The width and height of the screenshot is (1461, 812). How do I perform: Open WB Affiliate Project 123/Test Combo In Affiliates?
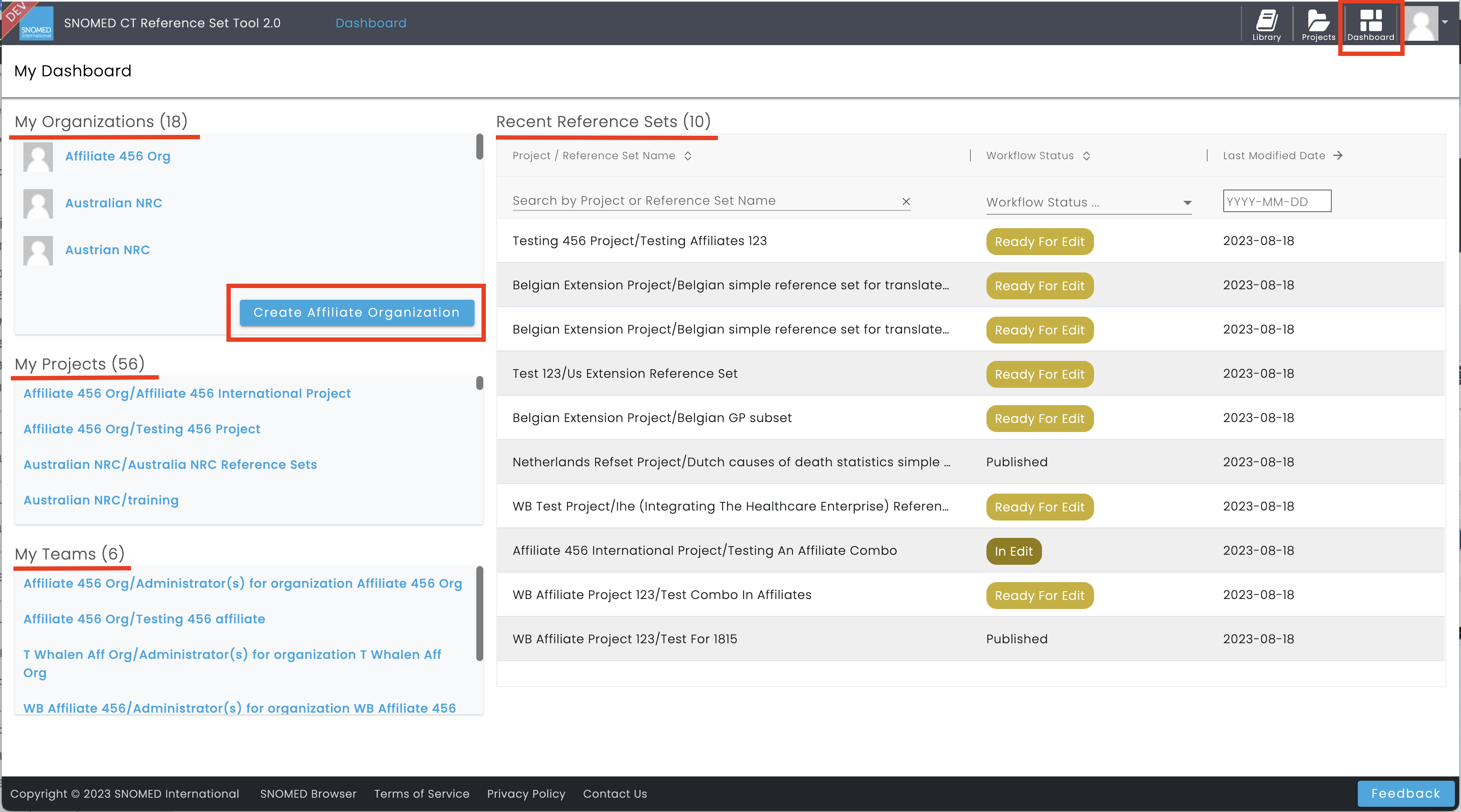[970, 595]
